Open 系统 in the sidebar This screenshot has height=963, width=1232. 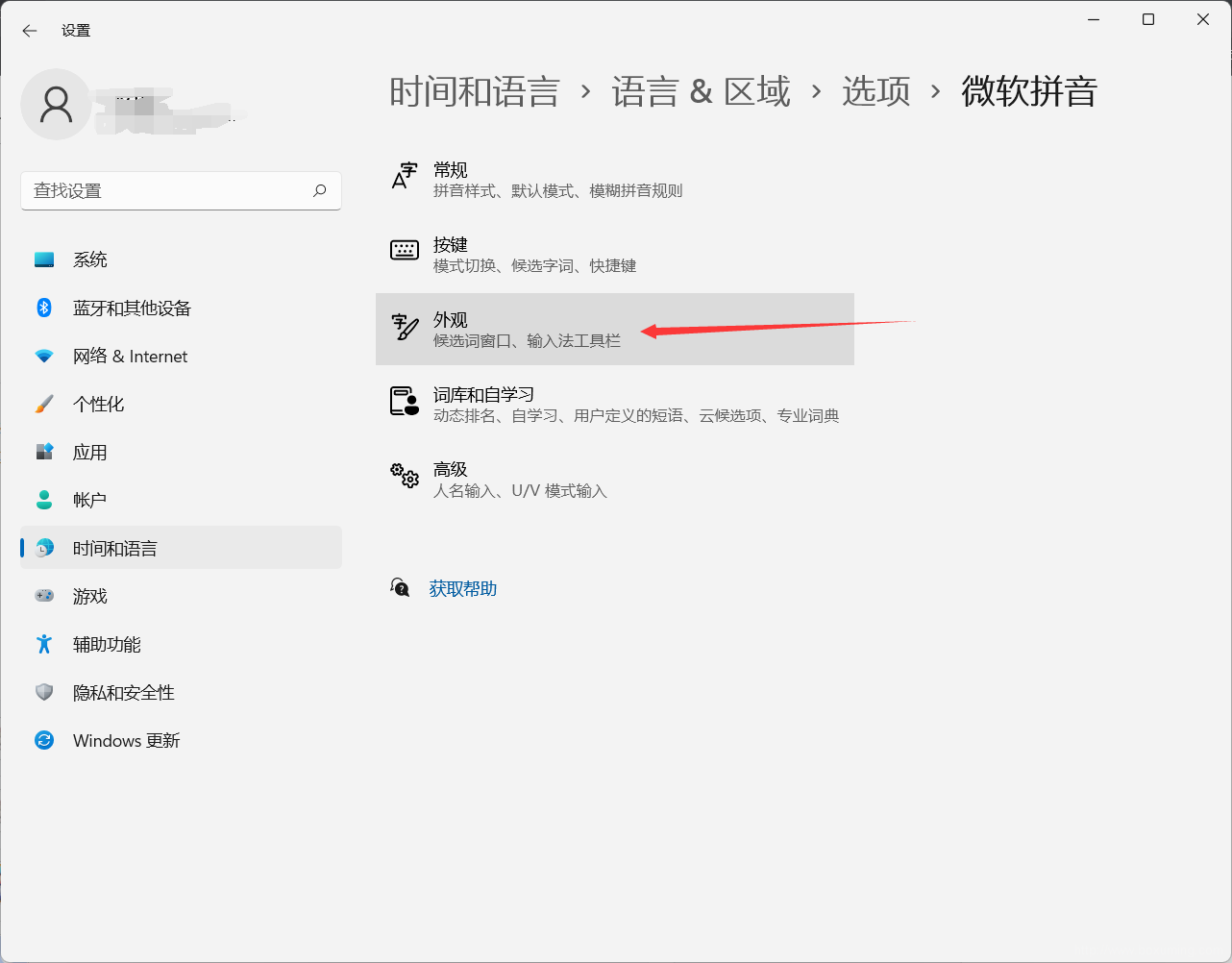[x=181, y=259]
